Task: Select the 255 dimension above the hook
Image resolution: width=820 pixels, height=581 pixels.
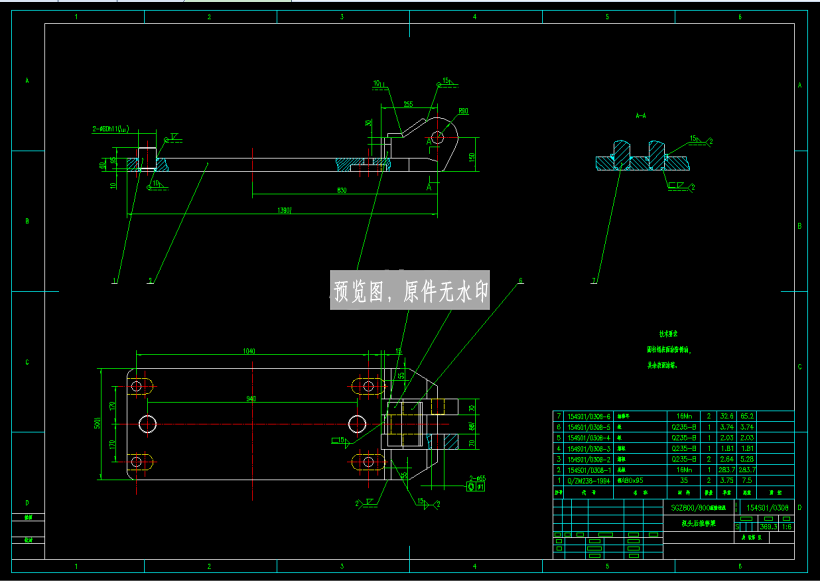Action: [x=408, y=104]
